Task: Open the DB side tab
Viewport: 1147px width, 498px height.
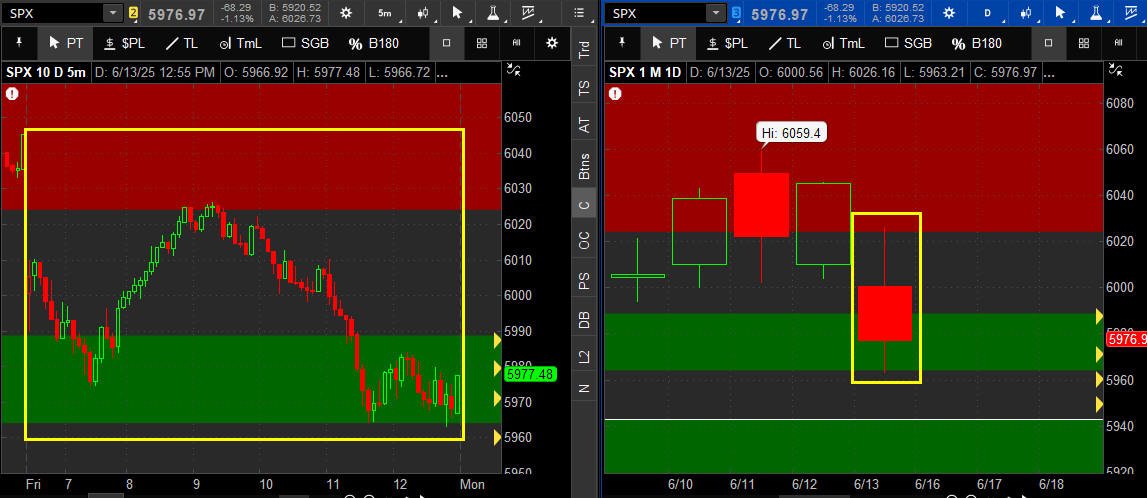Action: click(584, 320)
